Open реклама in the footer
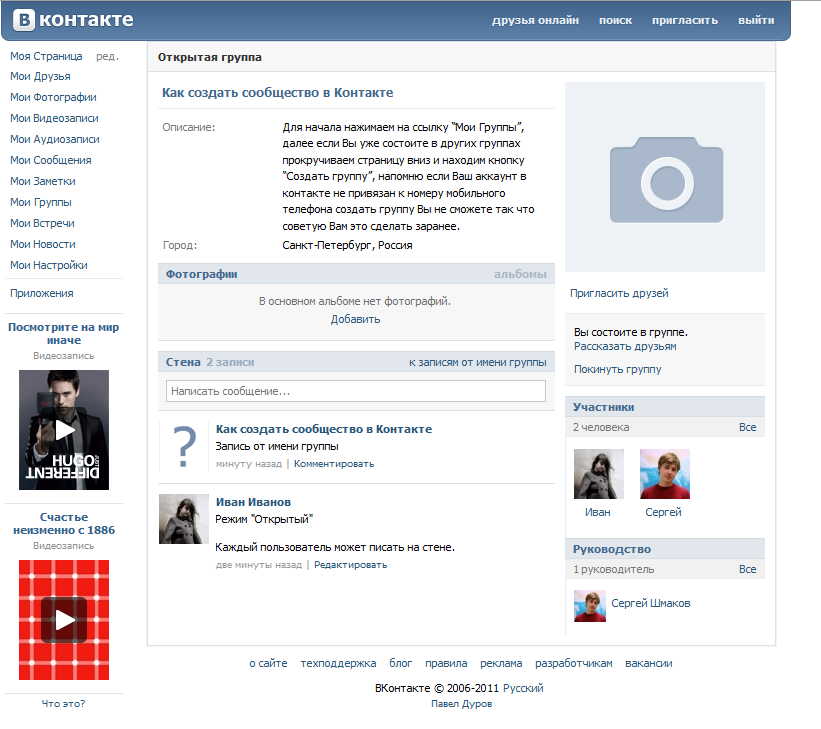The height and width of the screenshot is (729, 821). pos(501,664)
